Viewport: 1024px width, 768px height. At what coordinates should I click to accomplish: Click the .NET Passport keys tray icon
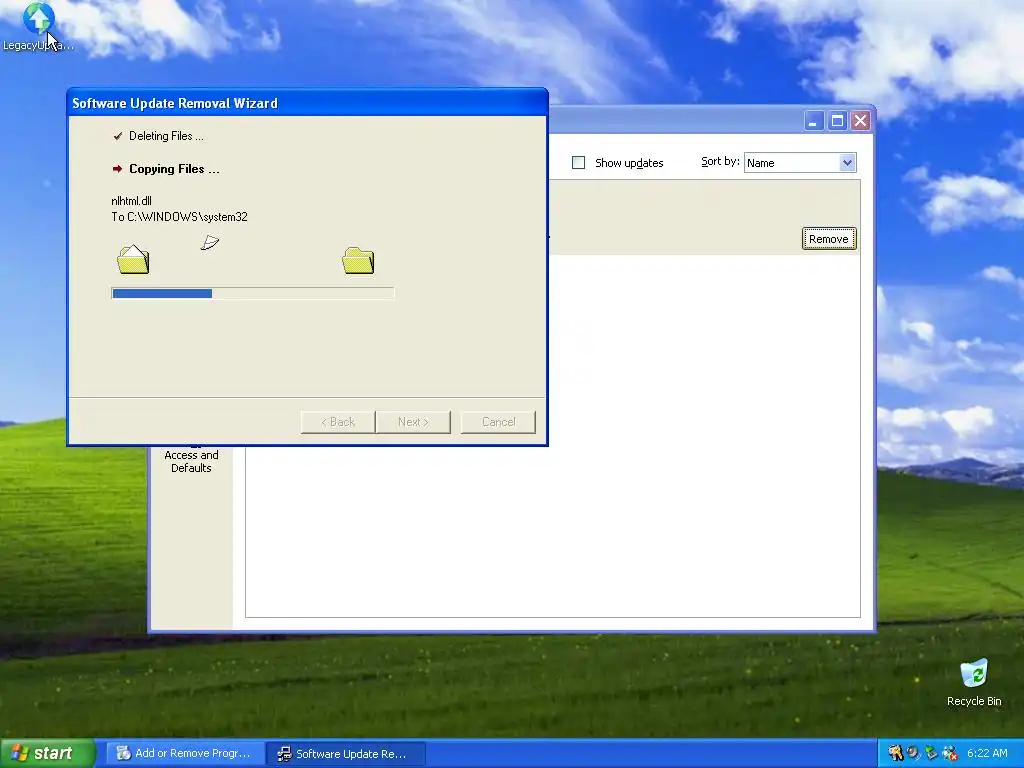tap(895, 753)
